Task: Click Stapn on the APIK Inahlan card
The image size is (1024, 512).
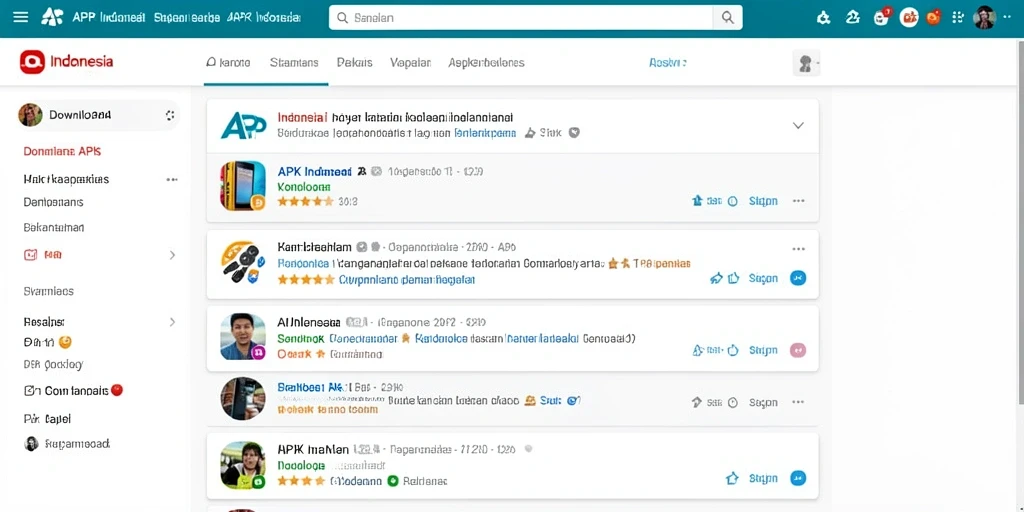Action: point(763,479)
